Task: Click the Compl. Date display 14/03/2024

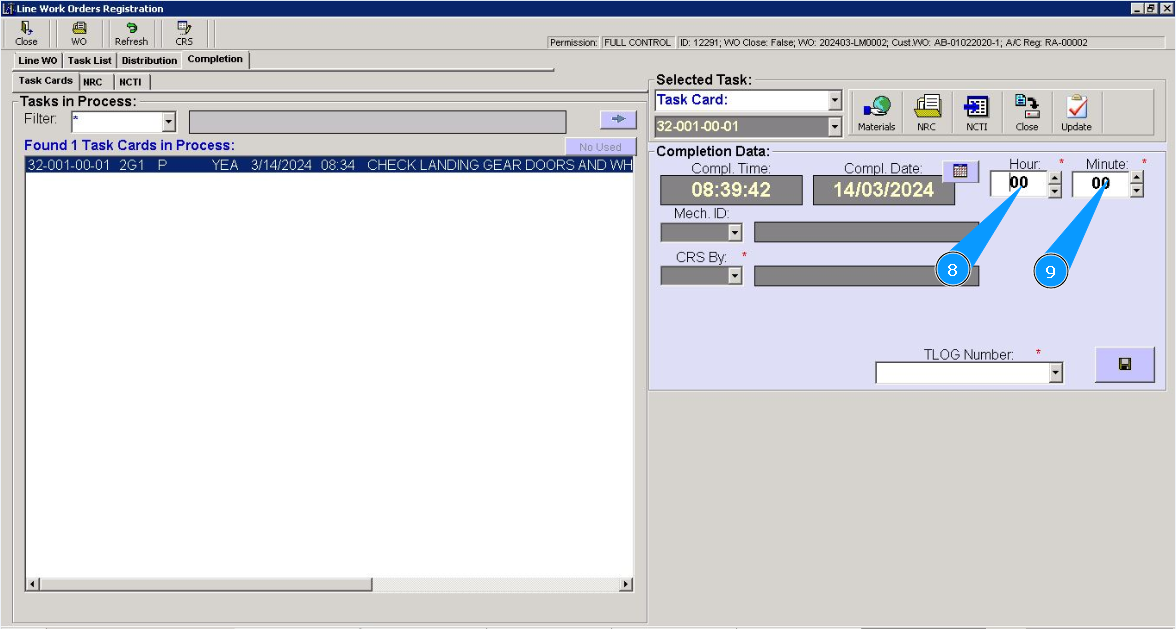Action: pos(884,190)
